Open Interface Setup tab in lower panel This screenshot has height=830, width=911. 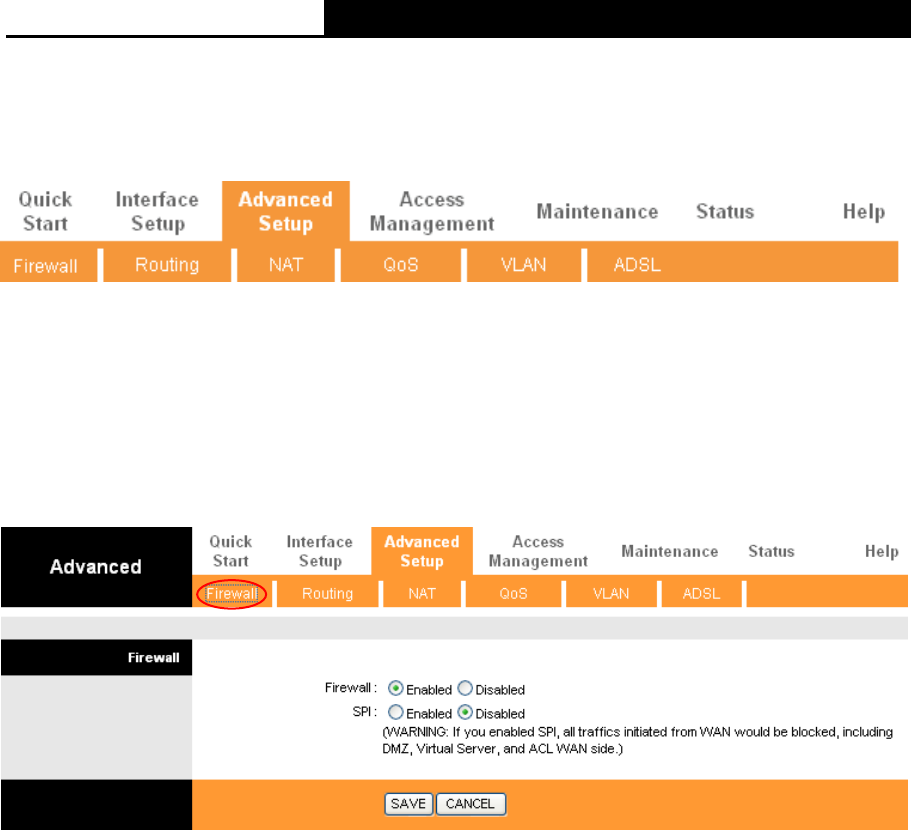click(320, 551)
